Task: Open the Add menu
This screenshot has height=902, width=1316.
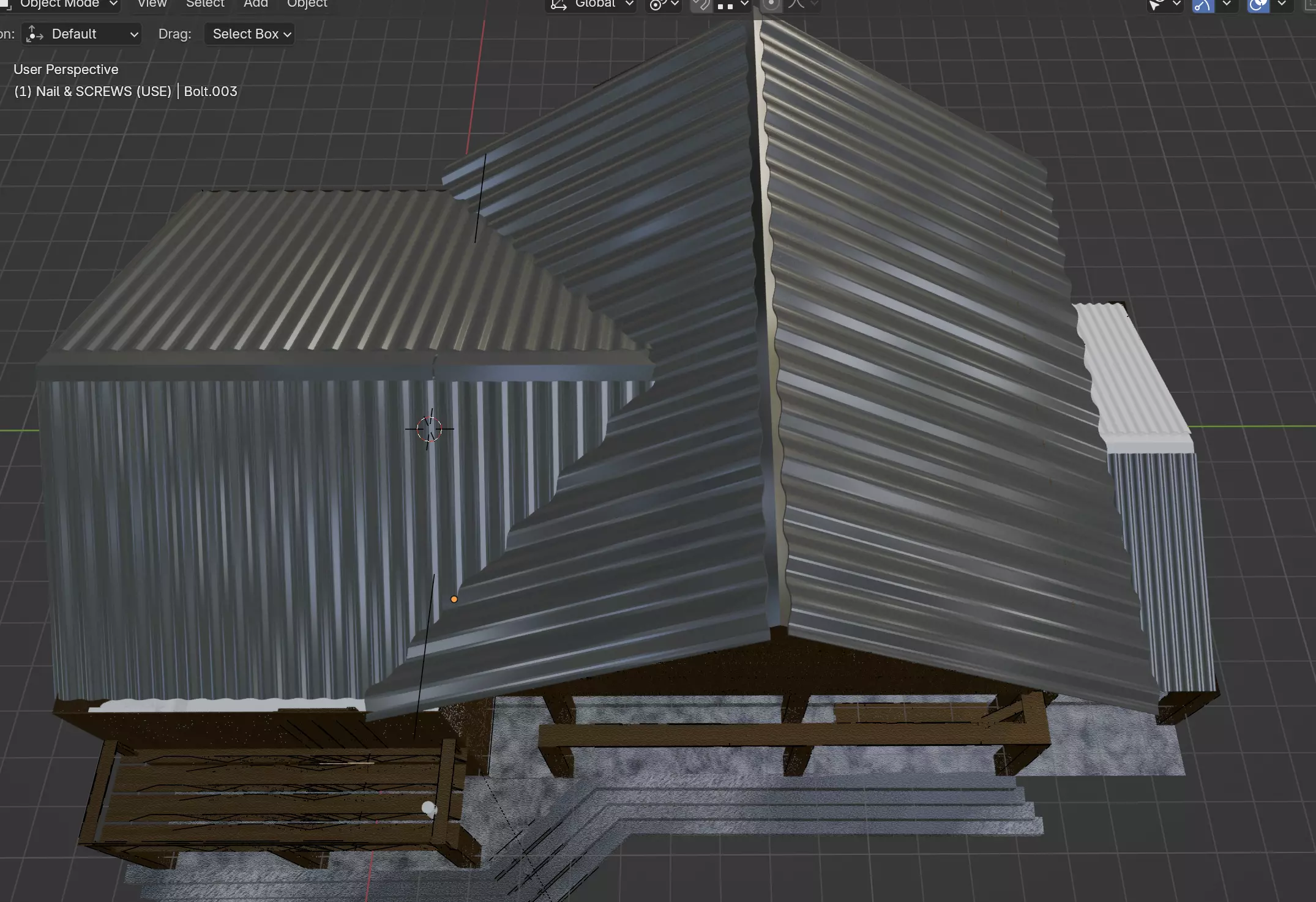Action: coord(255,4)
